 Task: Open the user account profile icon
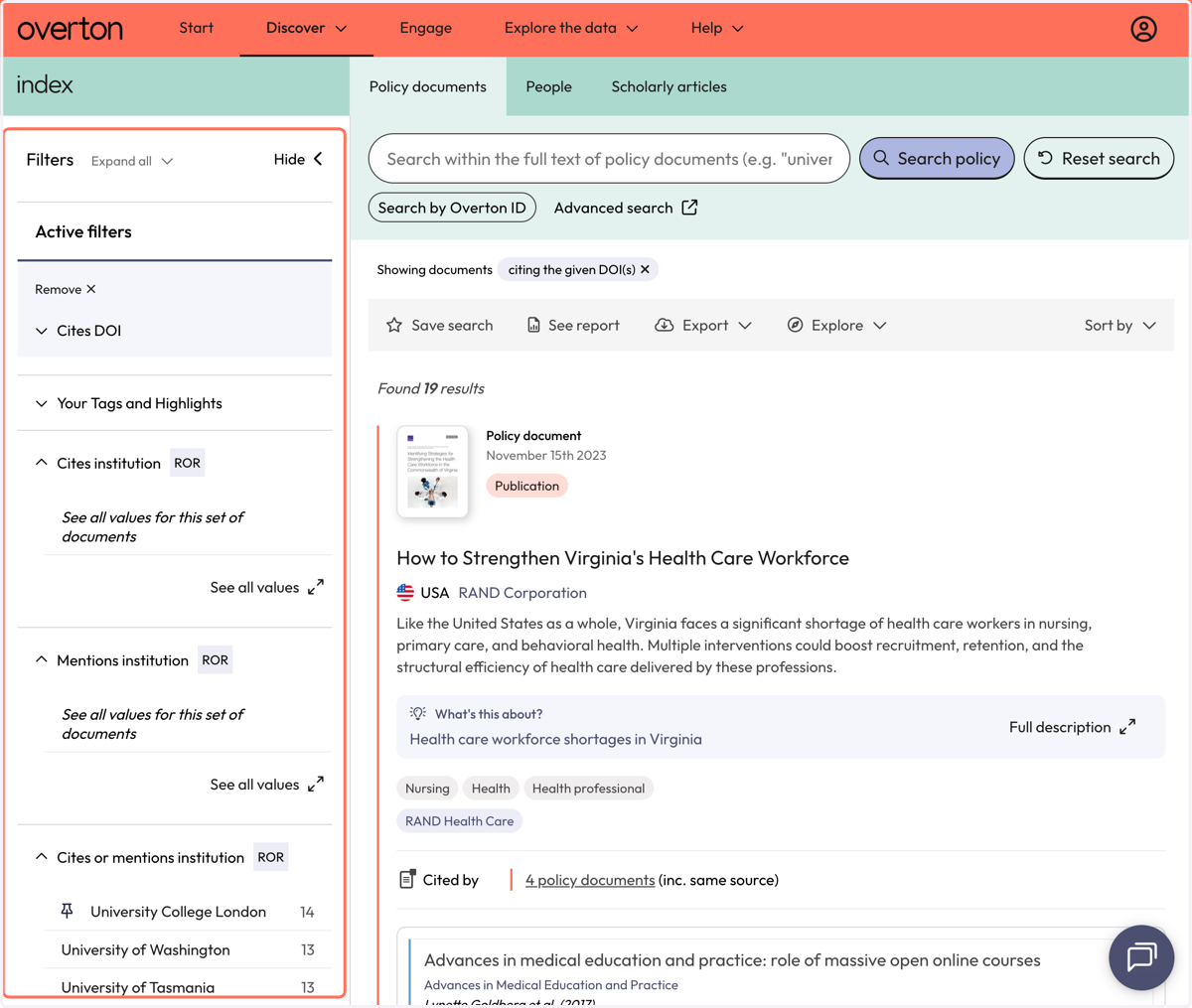1143,29
